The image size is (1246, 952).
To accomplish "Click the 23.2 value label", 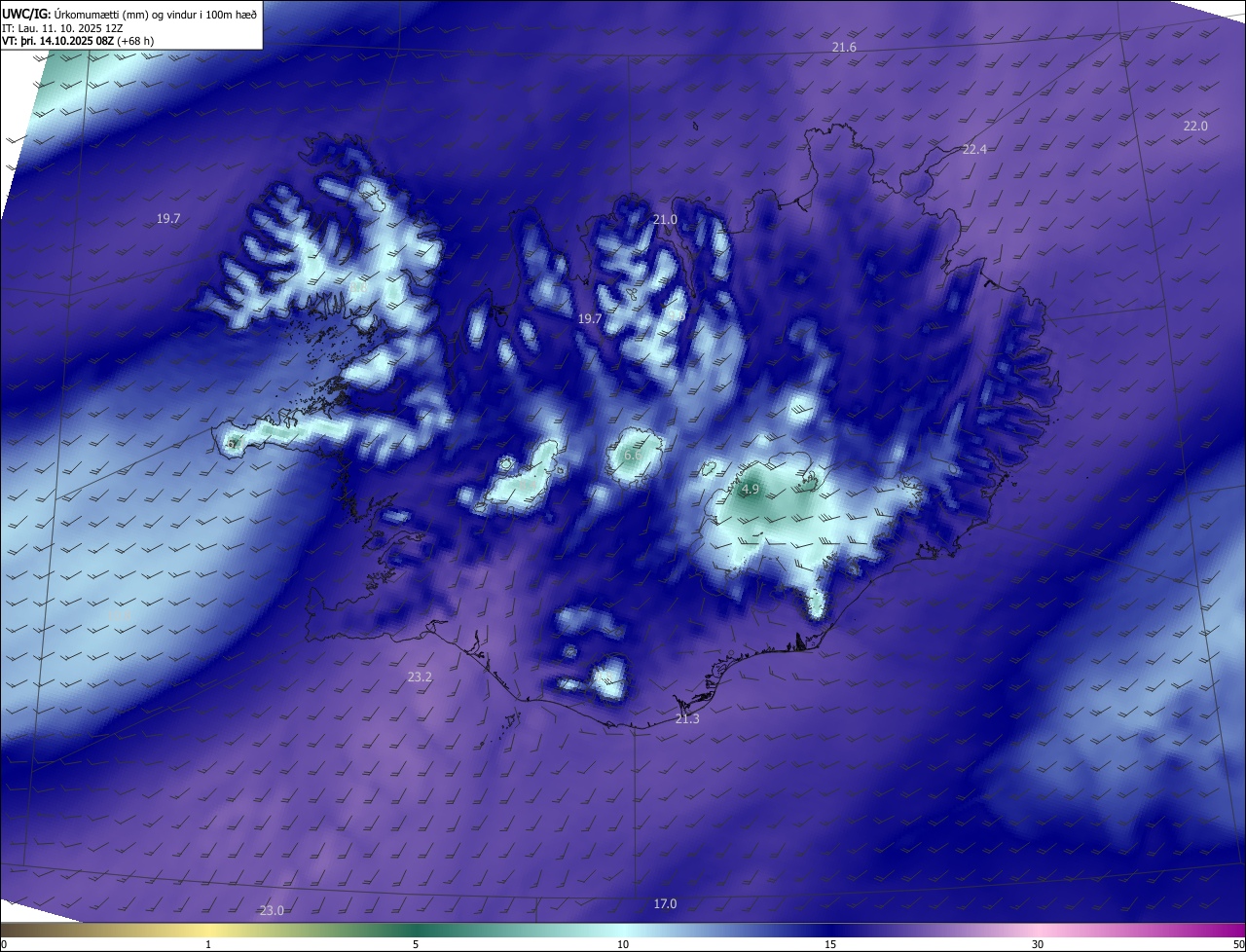I will (x=420, y=677).
